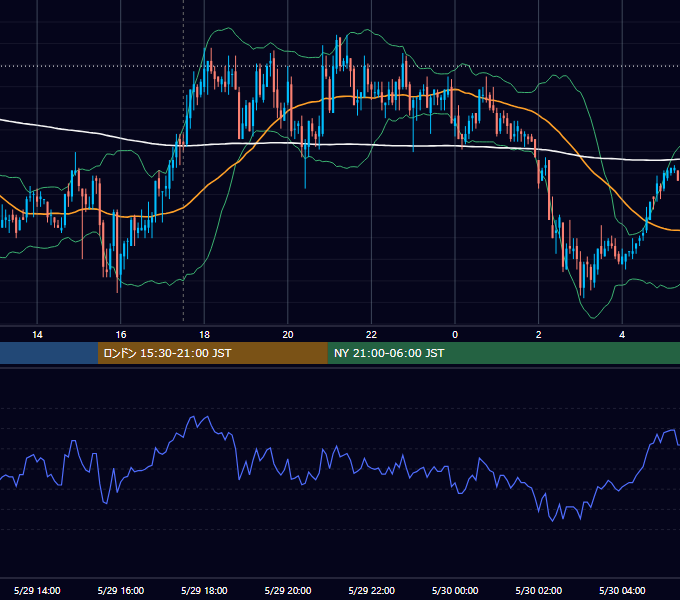Click the '16' hour label on time axis
The image size is (680, 600).
(x=121, y=335)
